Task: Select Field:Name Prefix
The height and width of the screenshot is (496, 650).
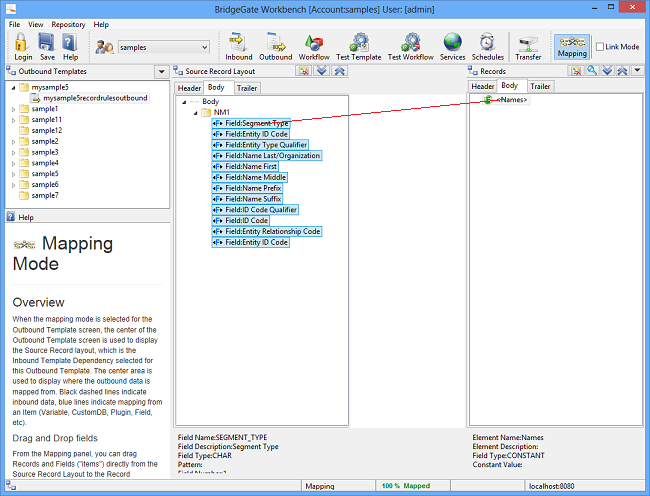Action: [247, 188]
